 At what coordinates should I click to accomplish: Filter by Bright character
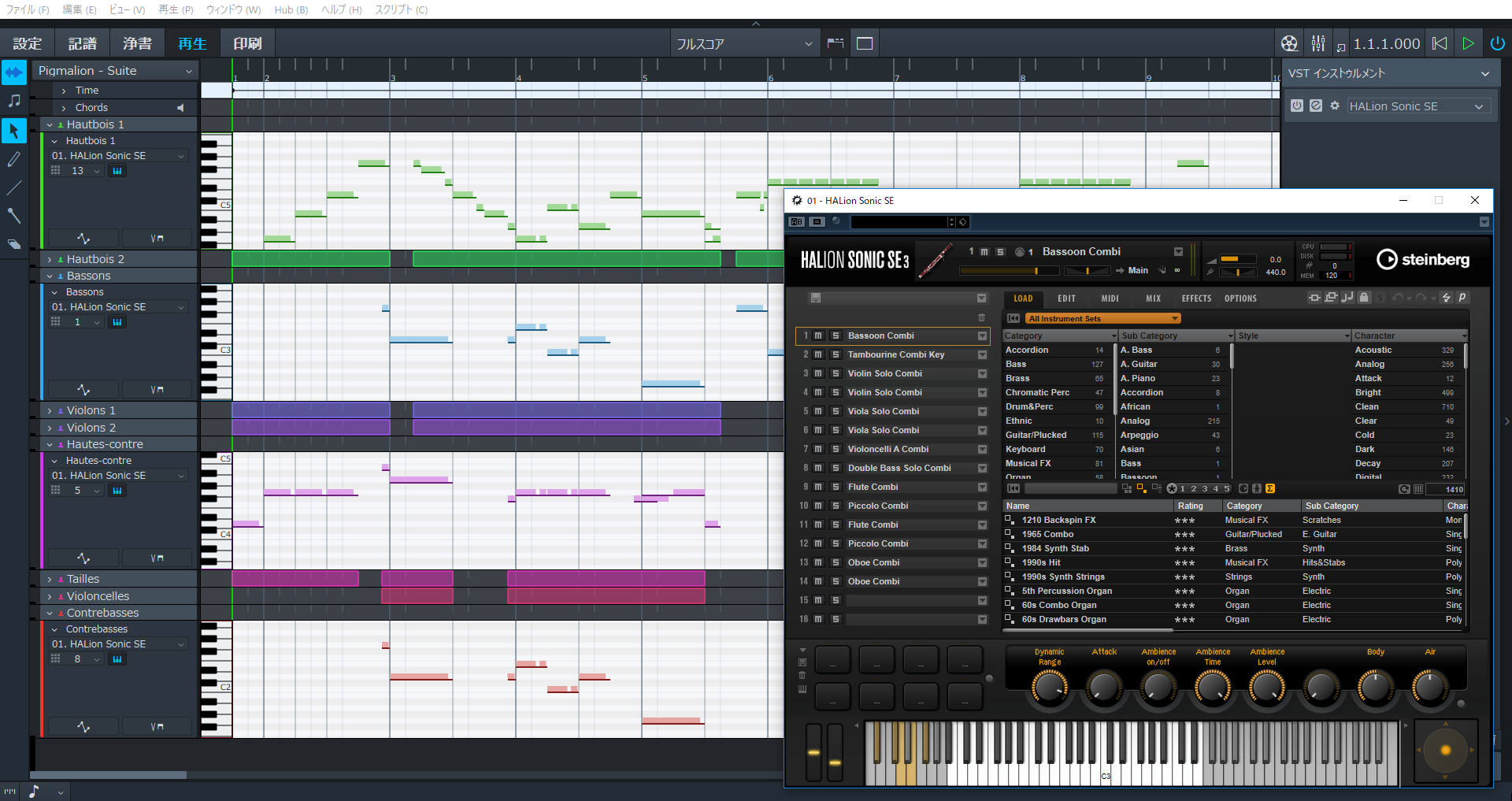pos(1407,392)
